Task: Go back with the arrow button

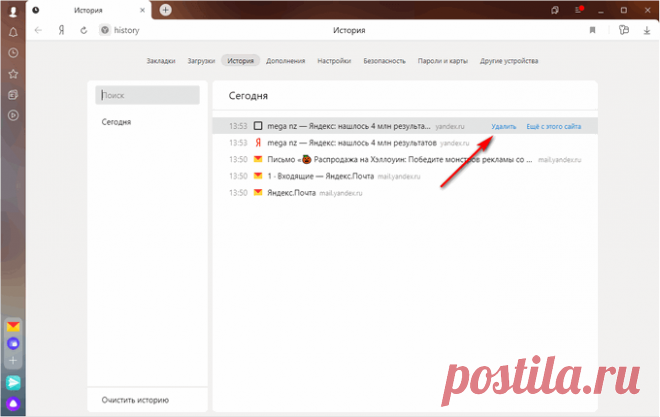Action: (x=38, y=30)
